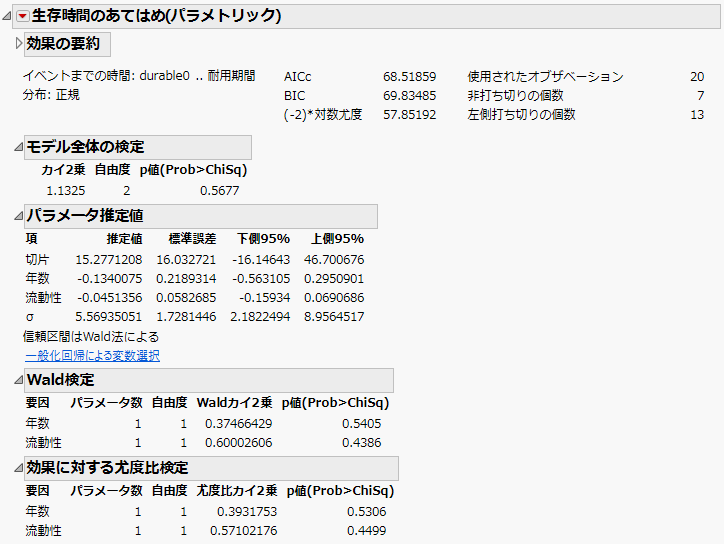Select the カイ2乗 value 1.1325
The image size is (724, 544).
(x=66, y=191)
